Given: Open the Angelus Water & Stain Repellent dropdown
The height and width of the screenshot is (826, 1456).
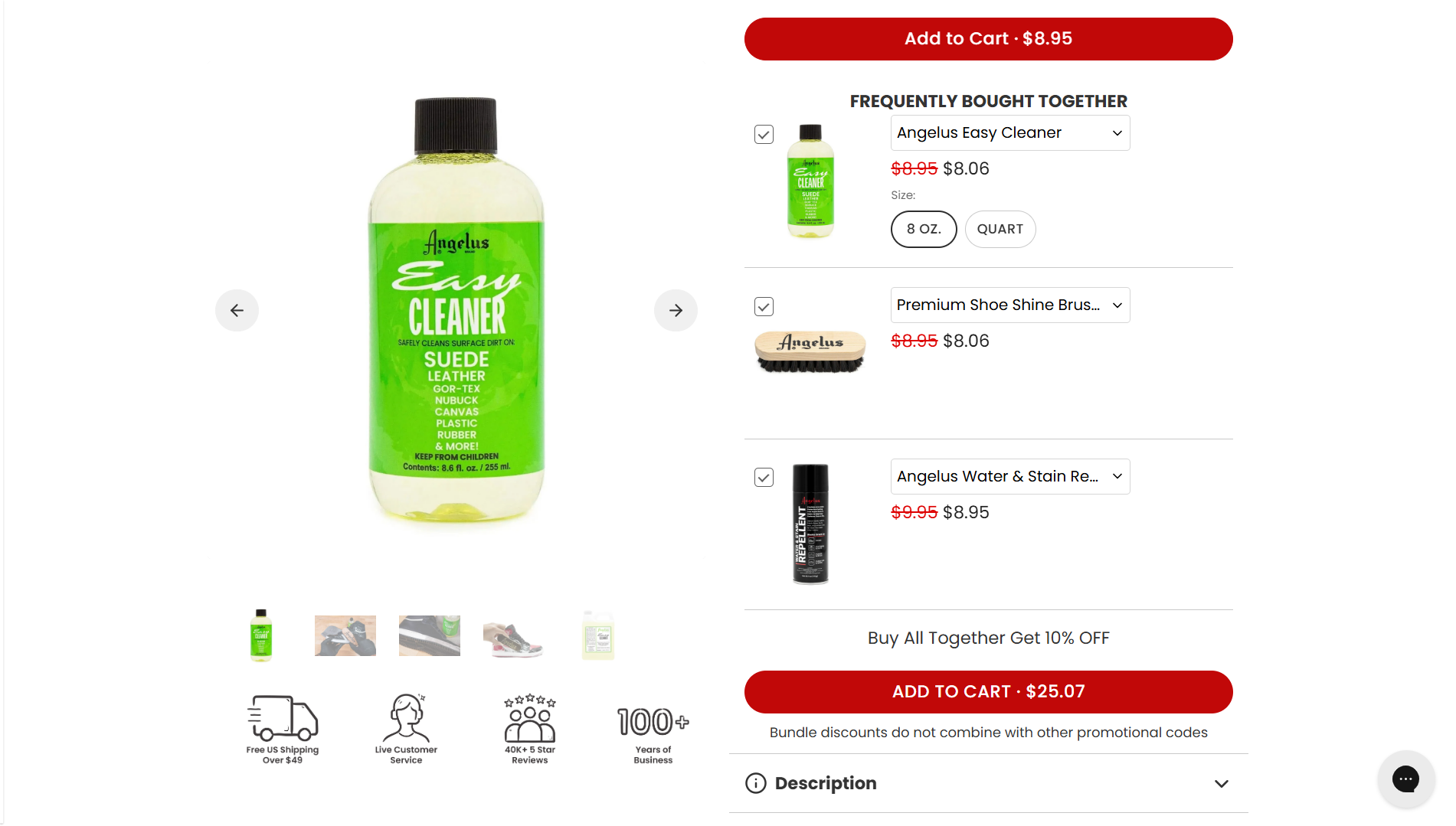Looking at the screenshot, I should point(1010,476).
